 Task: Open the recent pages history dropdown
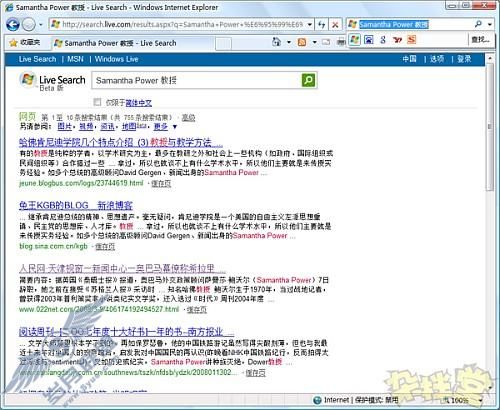click(x=41, y=25)
